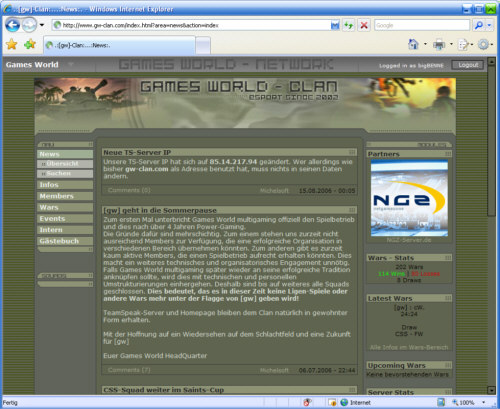500x409 pixels.
Task: Click the collapse icon on Upcoming Wars panel
Action: 448,365
